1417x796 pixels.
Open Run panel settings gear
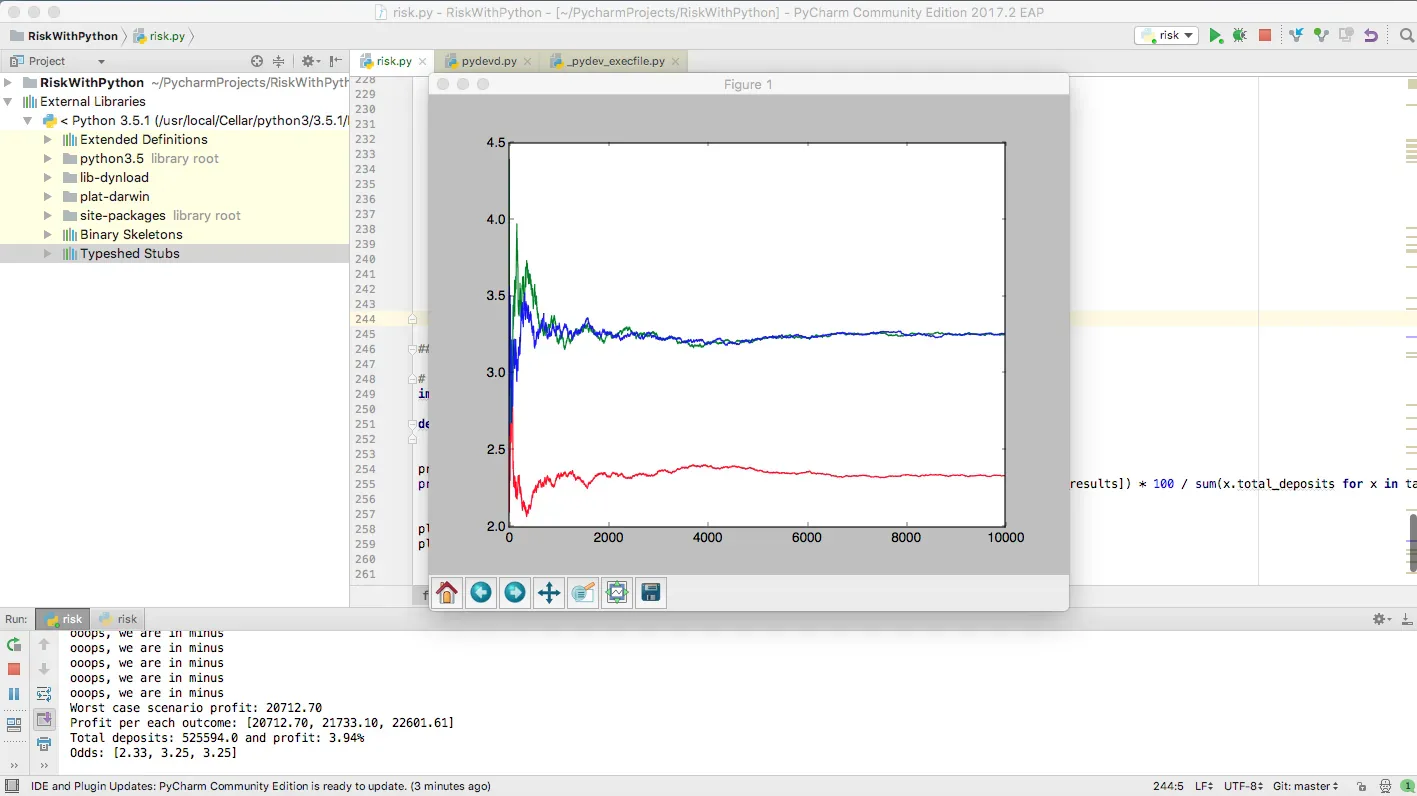click(x=1381, y=619)
